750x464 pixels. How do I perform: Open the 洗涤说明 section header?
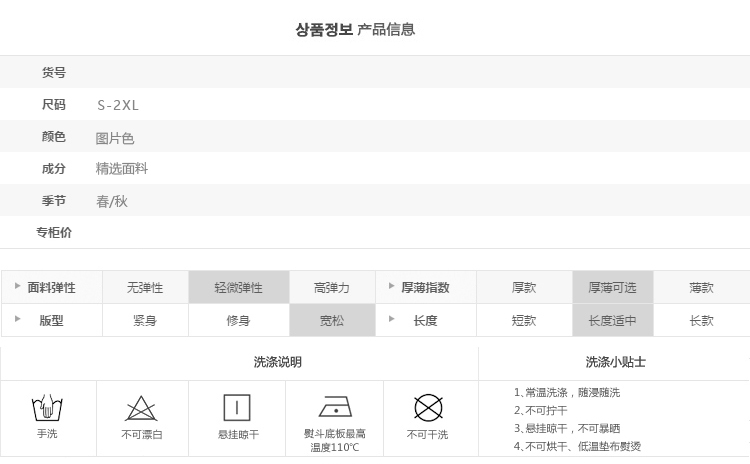click(x=277, y=362)
